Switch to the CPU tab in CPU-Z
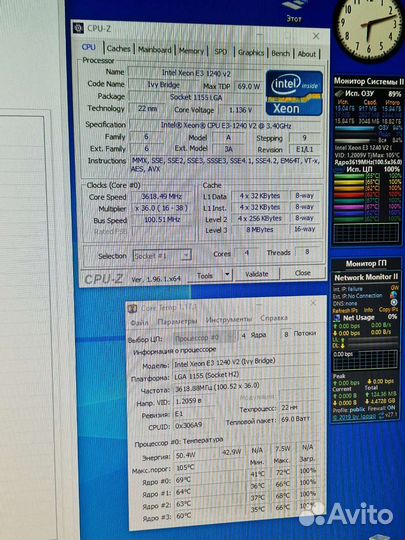The width and height of the screenshot is (405, 540). (x=89, y=47)
